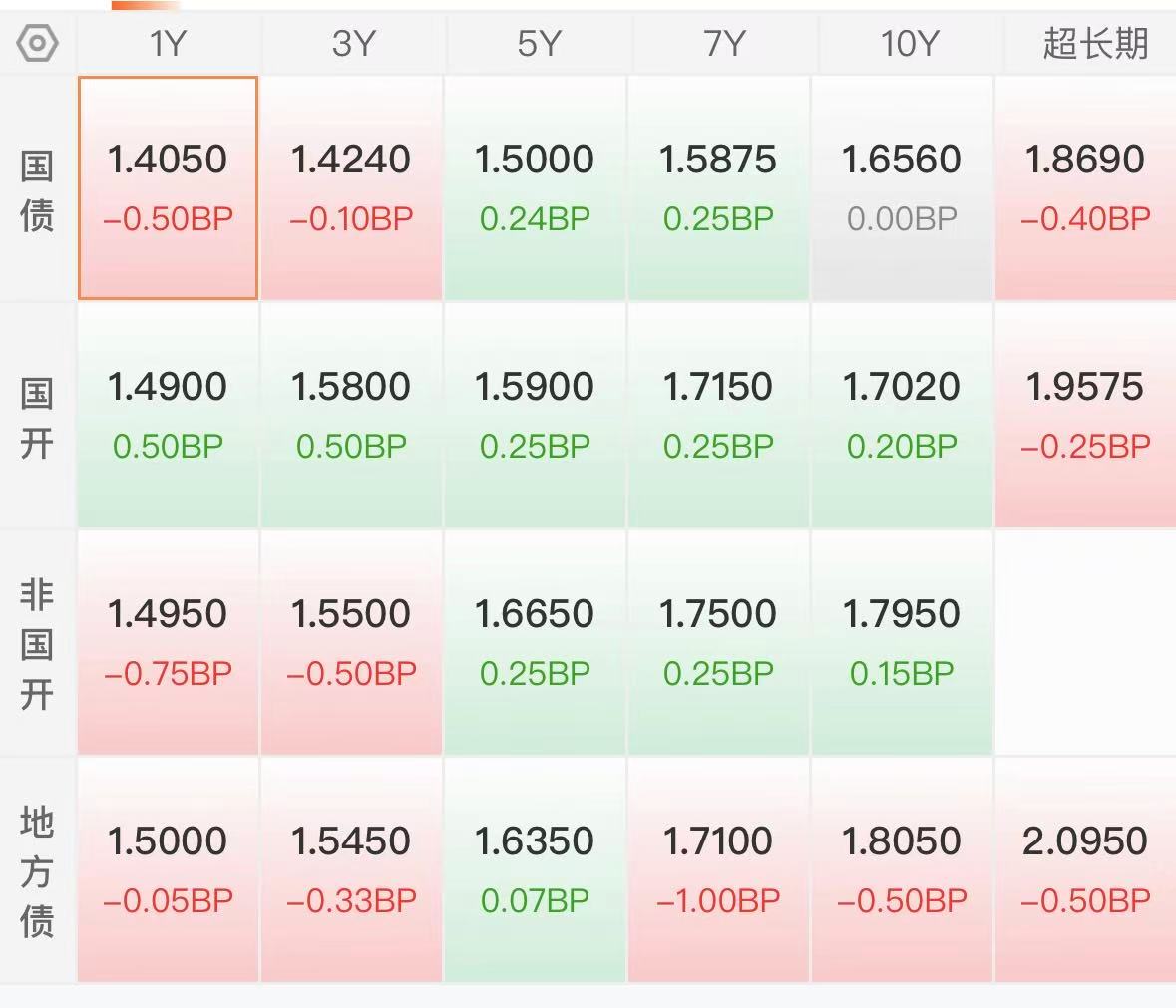The image size is (1176, 1008).
Task: Open the highlighted 国债 1Y cell 1.4050
Action: coord(168,187)
